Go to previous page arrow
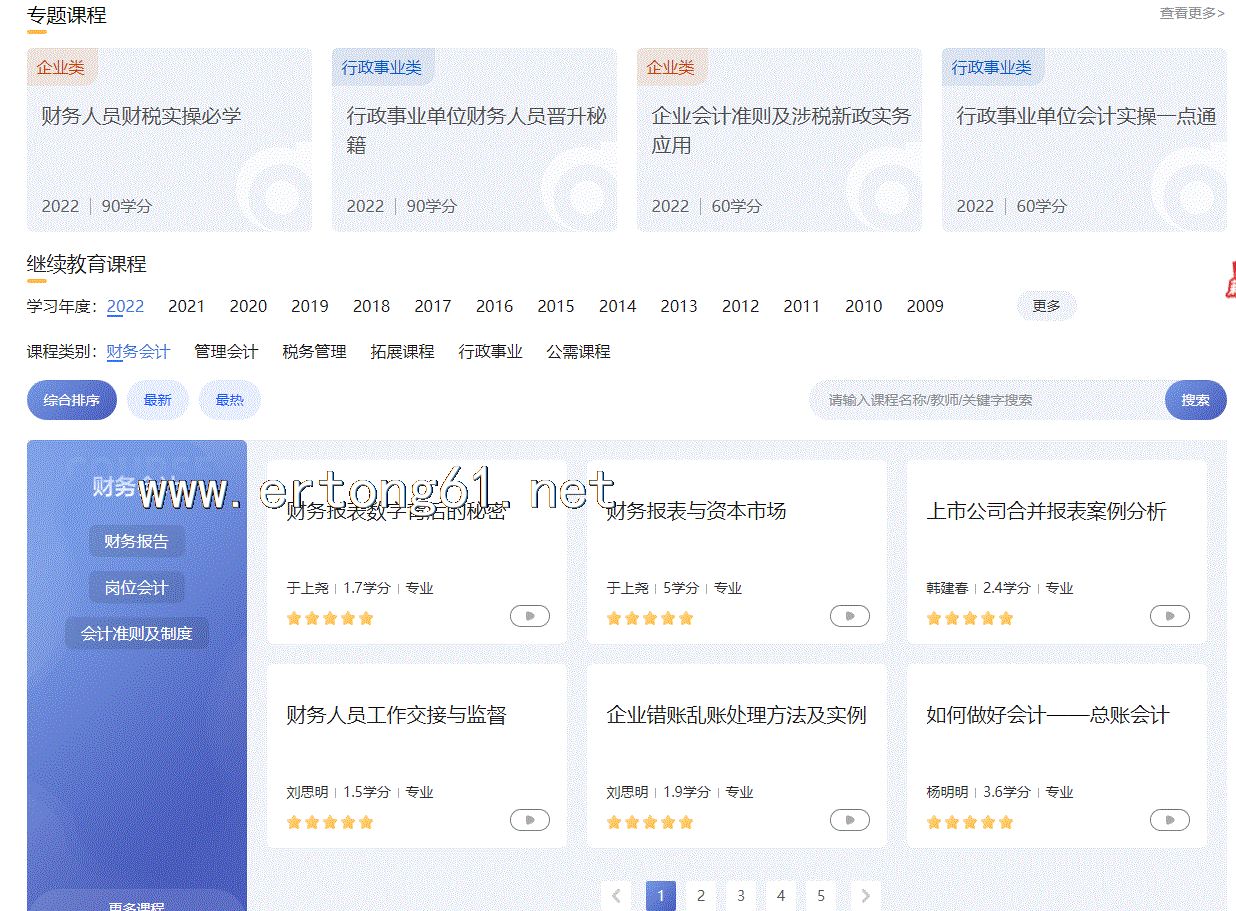 coord(616,896)
